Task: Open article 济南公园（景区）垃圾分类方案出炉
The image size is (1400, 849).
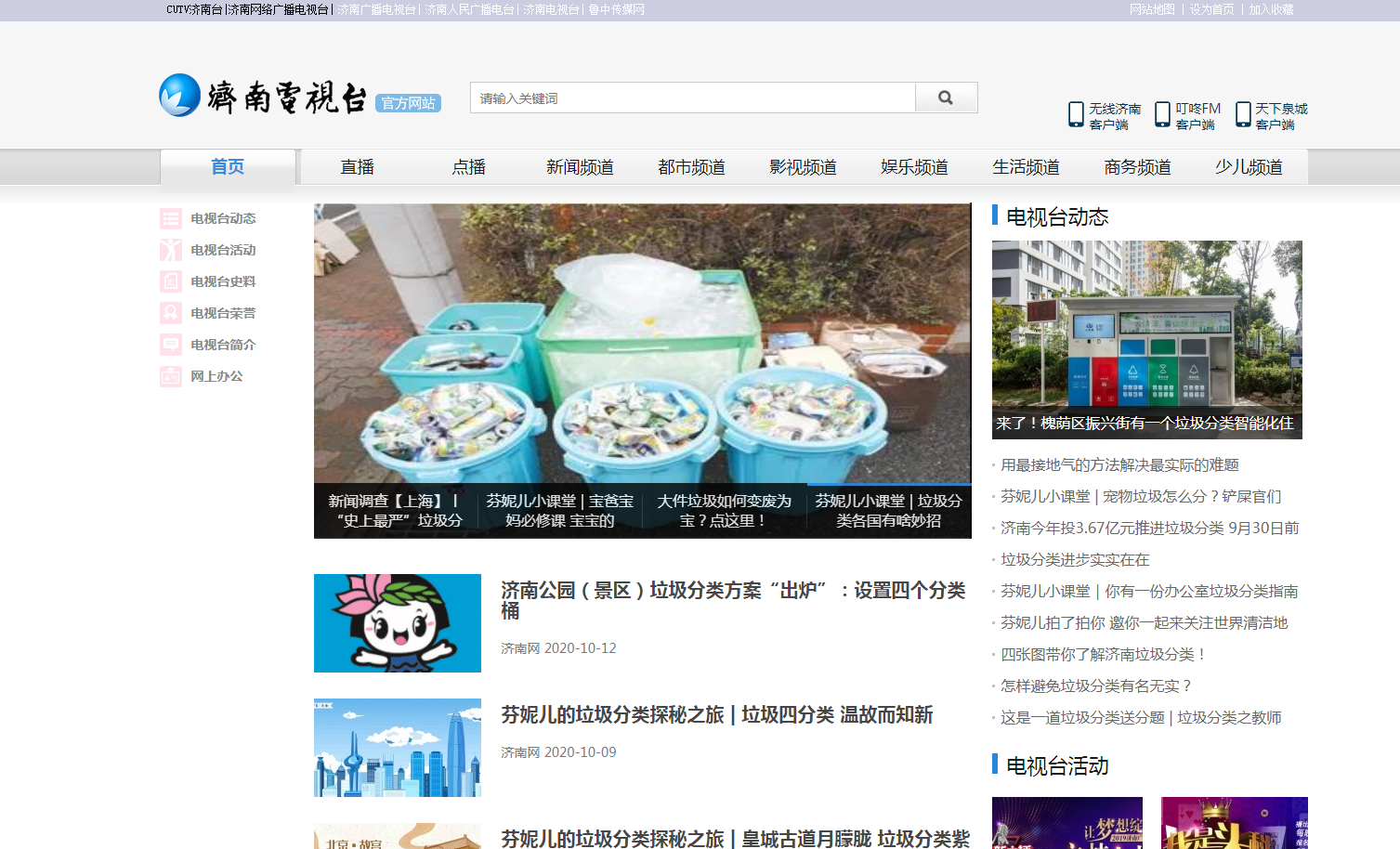Action: click(x=732, y=600)
